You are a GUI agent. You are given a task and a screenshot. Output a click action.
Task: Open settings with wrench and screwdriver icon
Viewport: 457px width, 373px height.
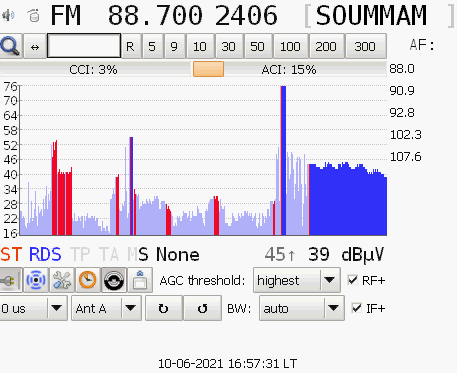tap(62, 280)
